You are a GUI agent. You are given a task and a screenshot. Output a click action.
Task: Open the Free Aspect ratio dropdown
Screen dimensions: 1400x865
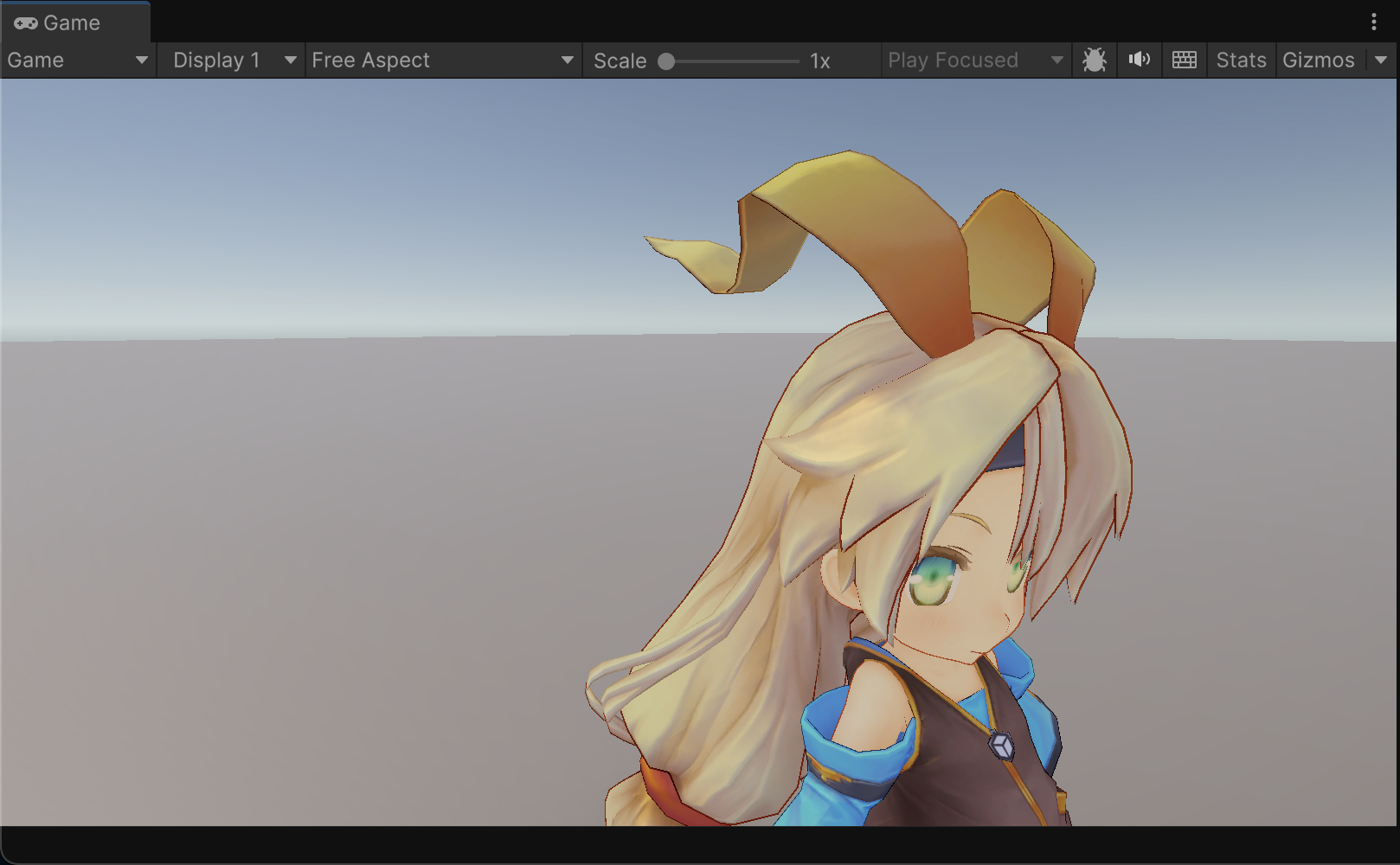tap(441, 60)
